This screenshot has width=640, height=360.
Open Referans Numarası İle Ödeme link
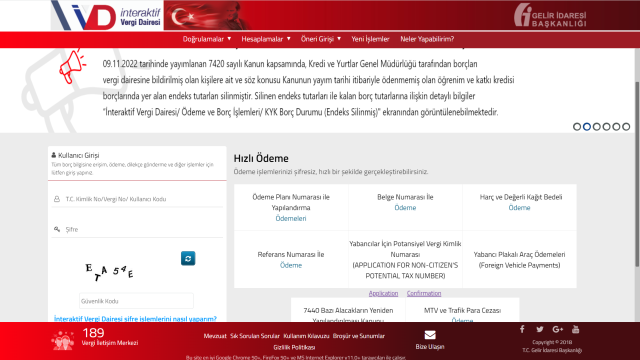point(291,265)
